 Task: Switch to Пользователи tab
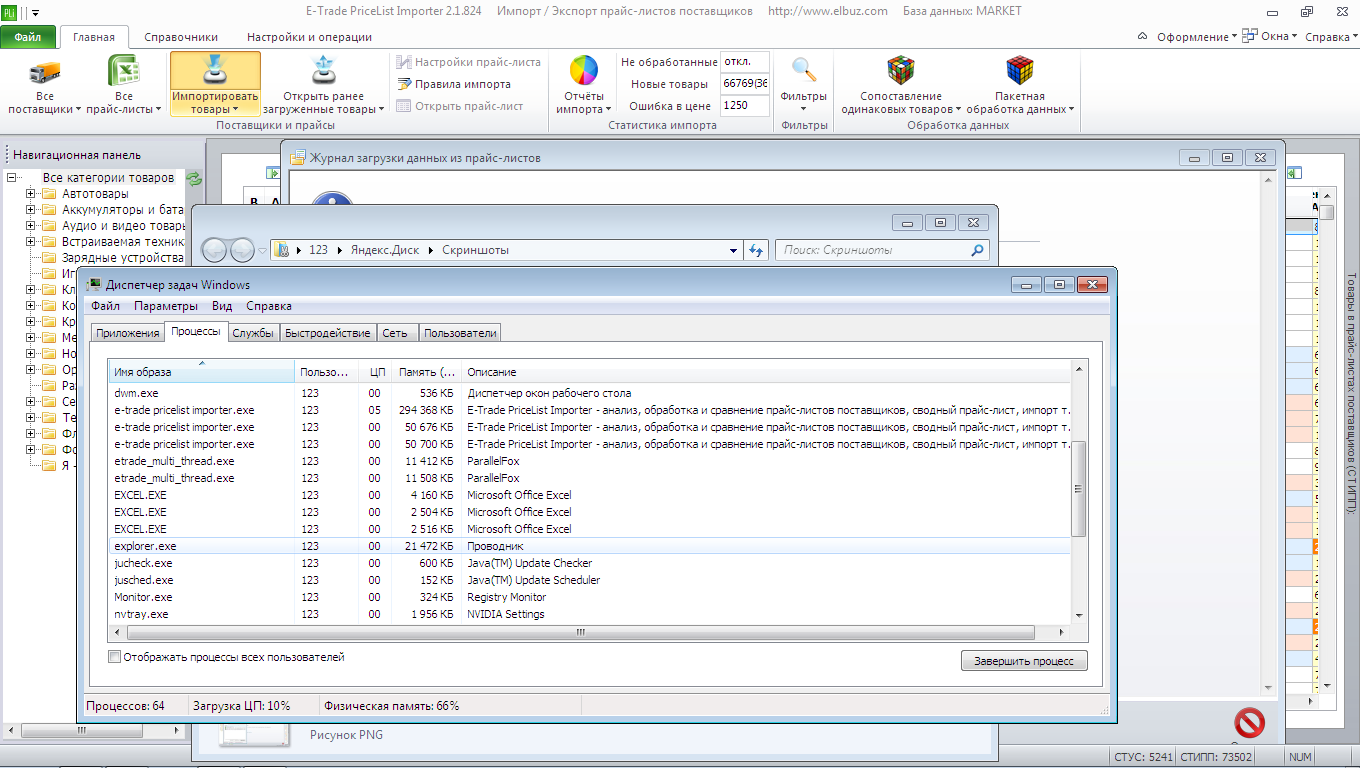click(460, 333)
